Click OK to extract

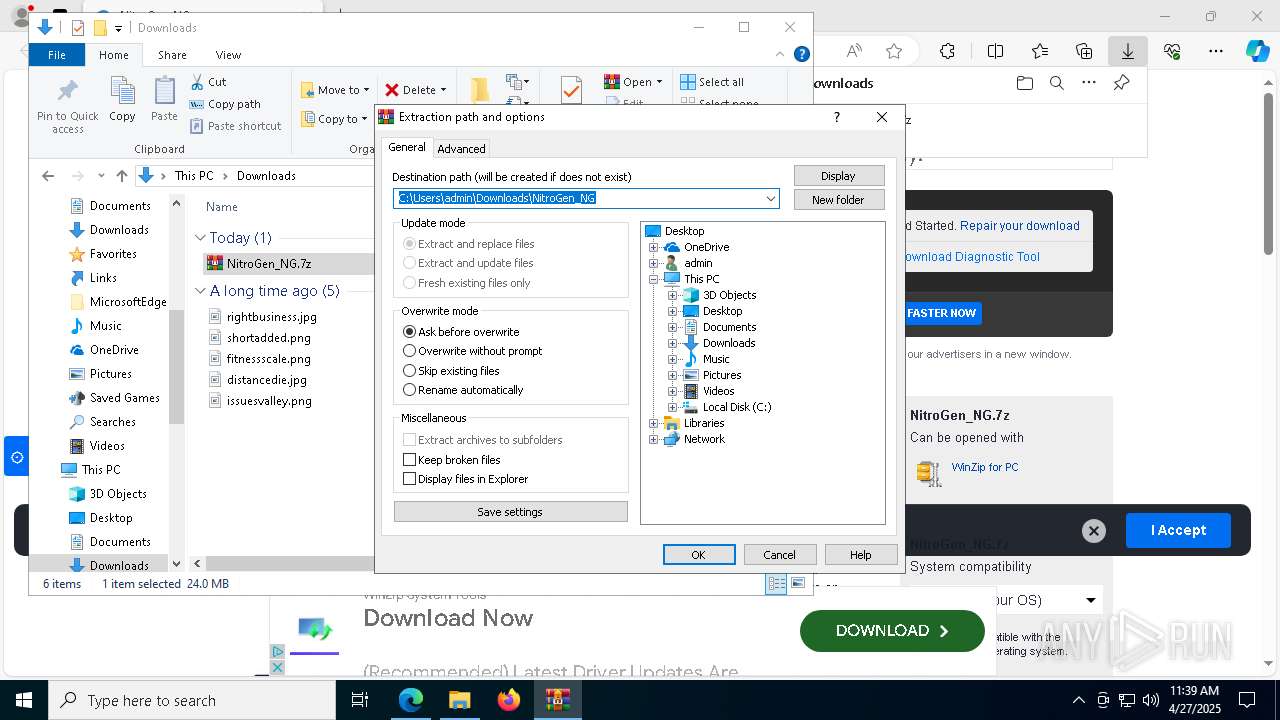699,555
